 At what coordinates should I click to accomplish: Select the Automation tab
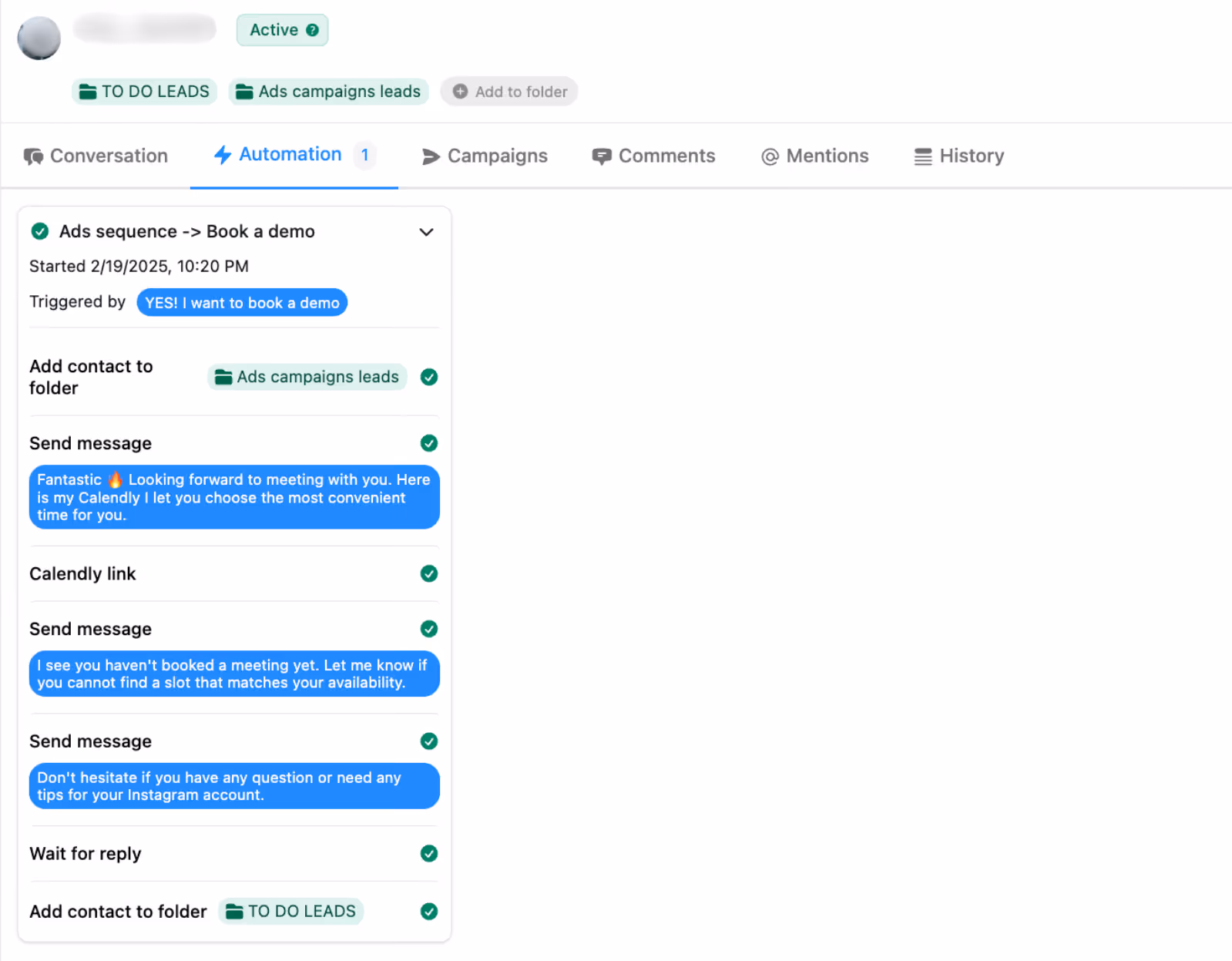click(x=294, y=155)
